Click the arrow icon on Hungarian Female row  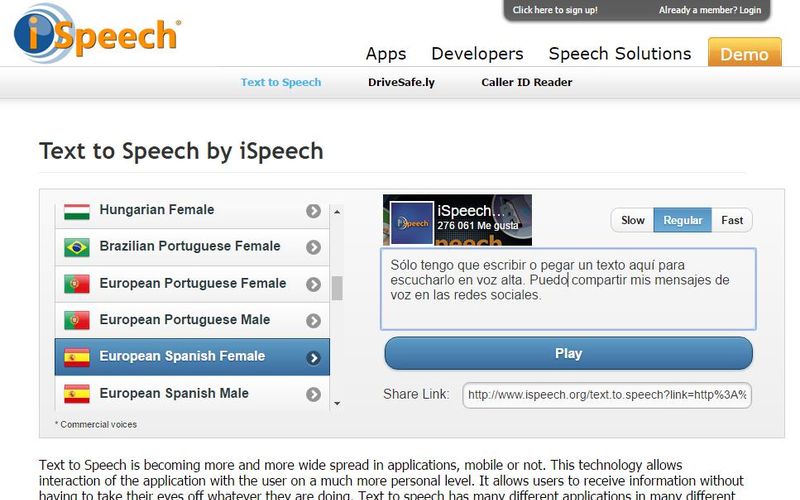(313, 211)
